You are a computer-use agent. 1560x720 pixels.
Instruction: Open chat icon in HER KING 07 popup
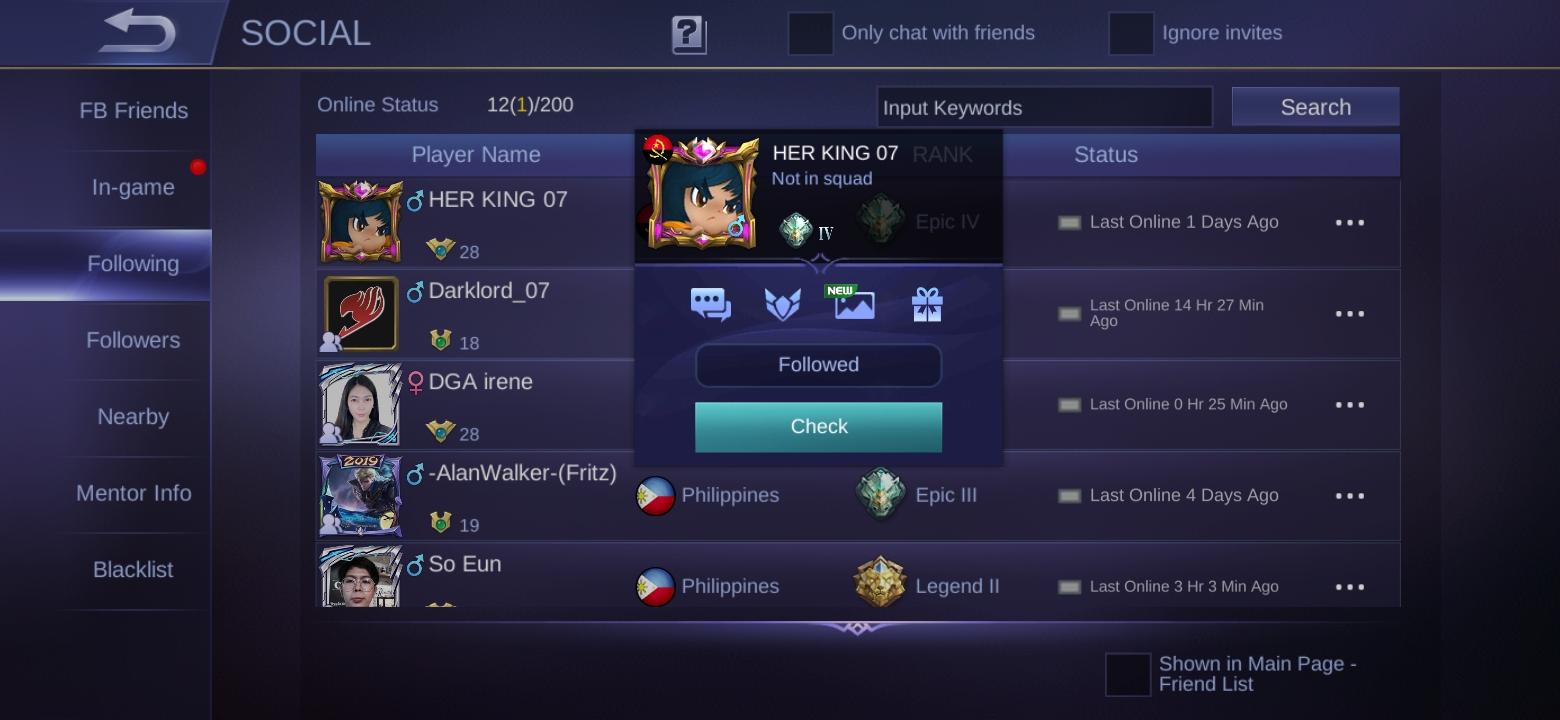click(711, 304)
